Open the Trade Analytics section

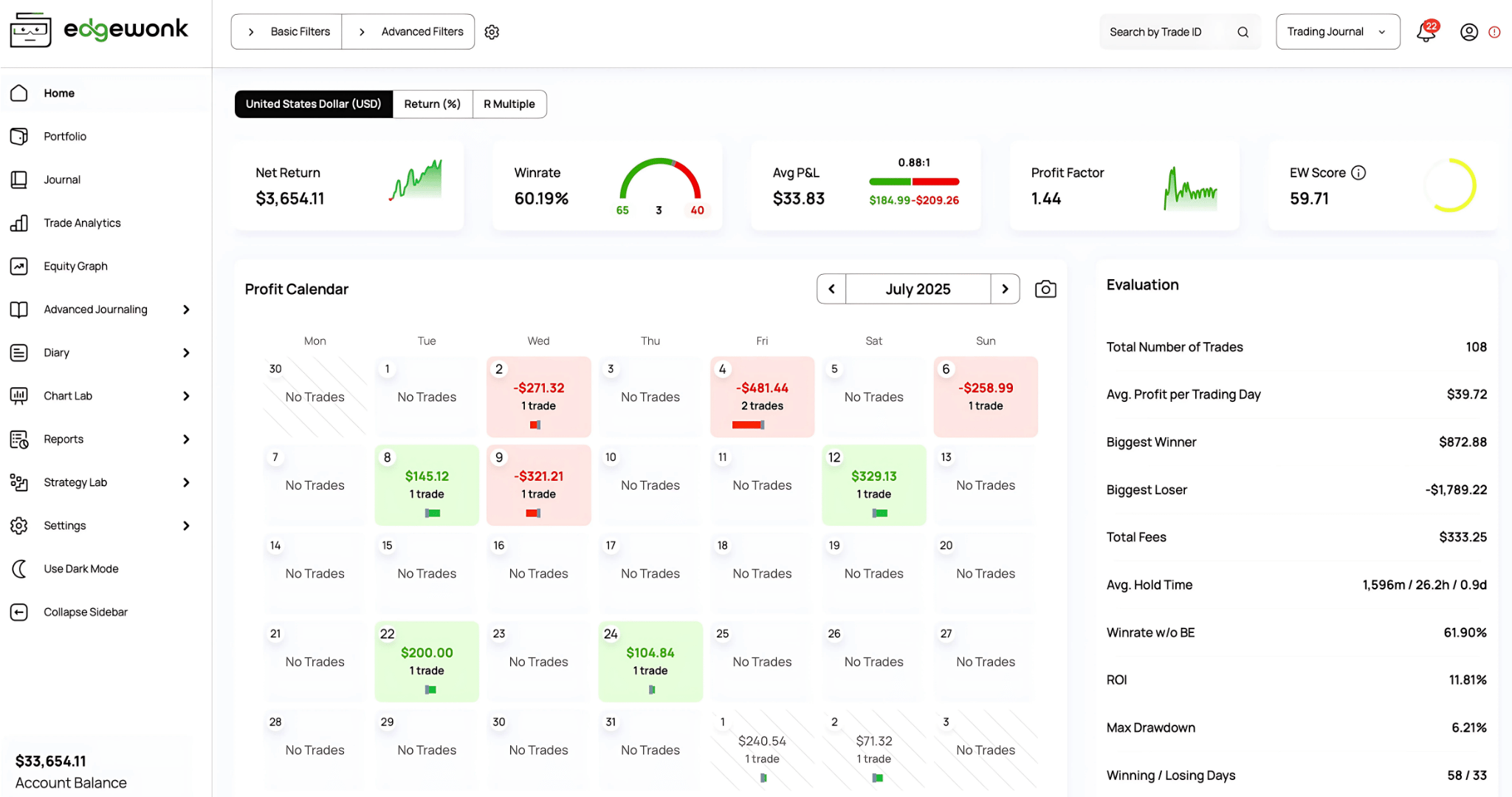click(x=81, y=222)
